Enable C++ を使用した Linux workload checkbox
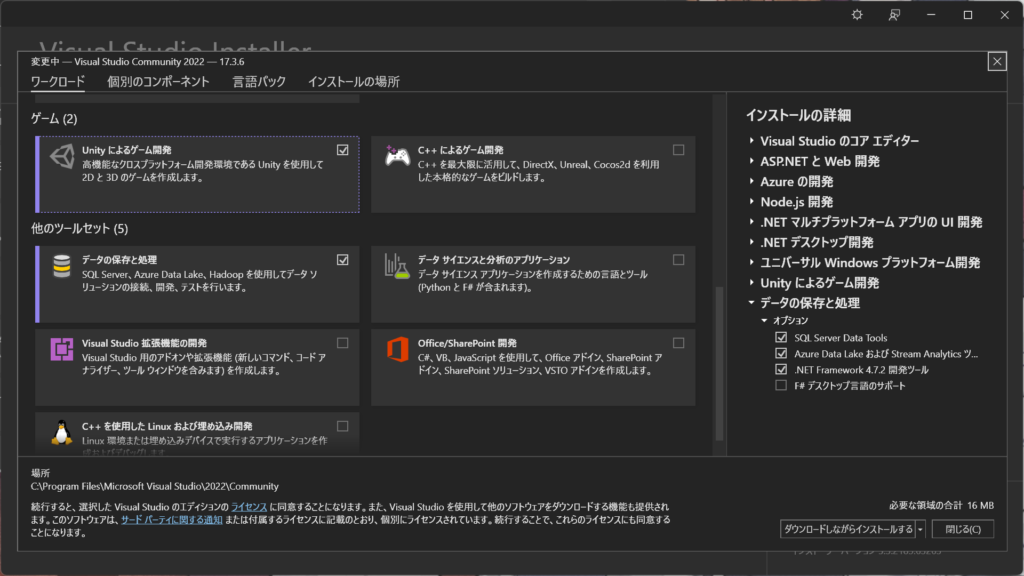The height and width of the screenshot is (576, 1024). pos(343,426)
